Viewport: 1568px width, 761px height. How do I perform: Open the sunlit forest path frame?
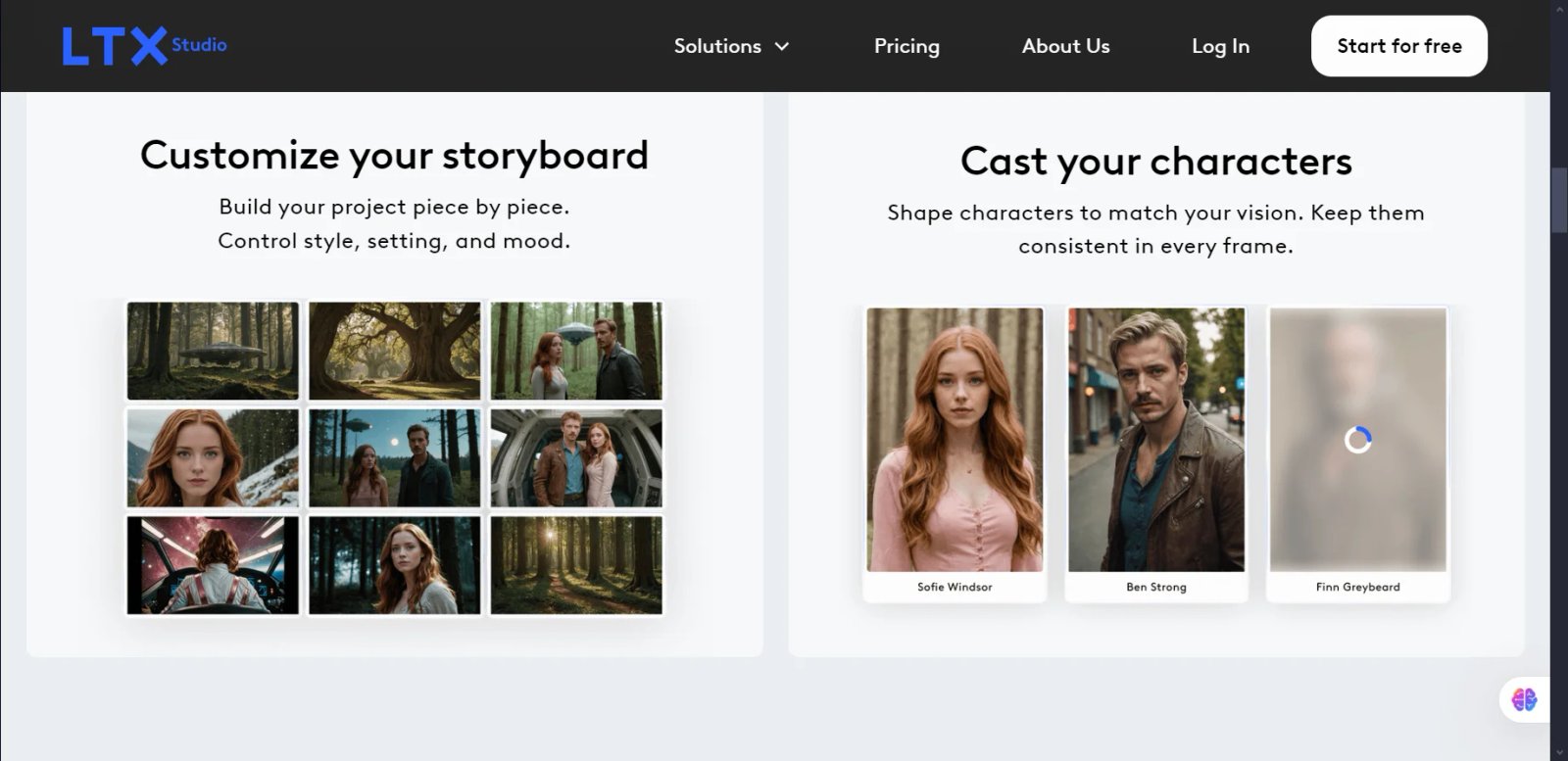pos(576,565)
